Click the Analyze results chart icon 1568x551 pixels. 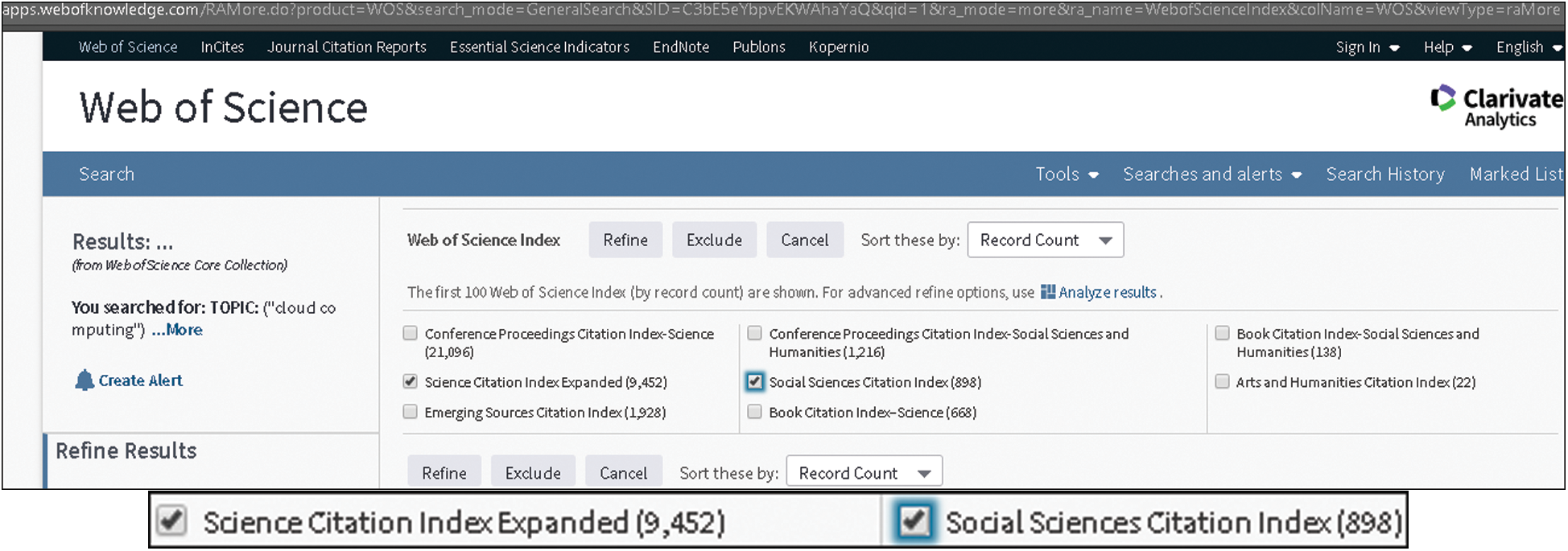tap(1047, 292)
